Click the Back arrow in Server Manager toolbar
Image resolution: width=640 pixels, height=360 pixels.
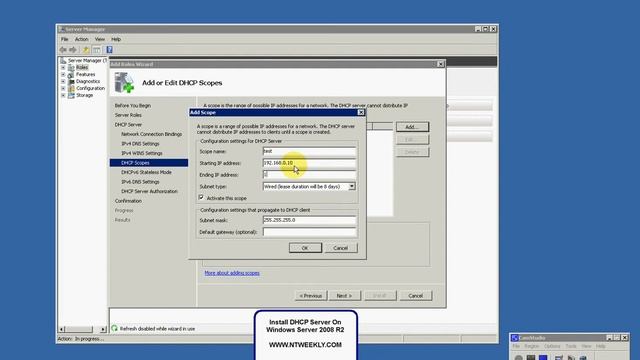(63, 50)
